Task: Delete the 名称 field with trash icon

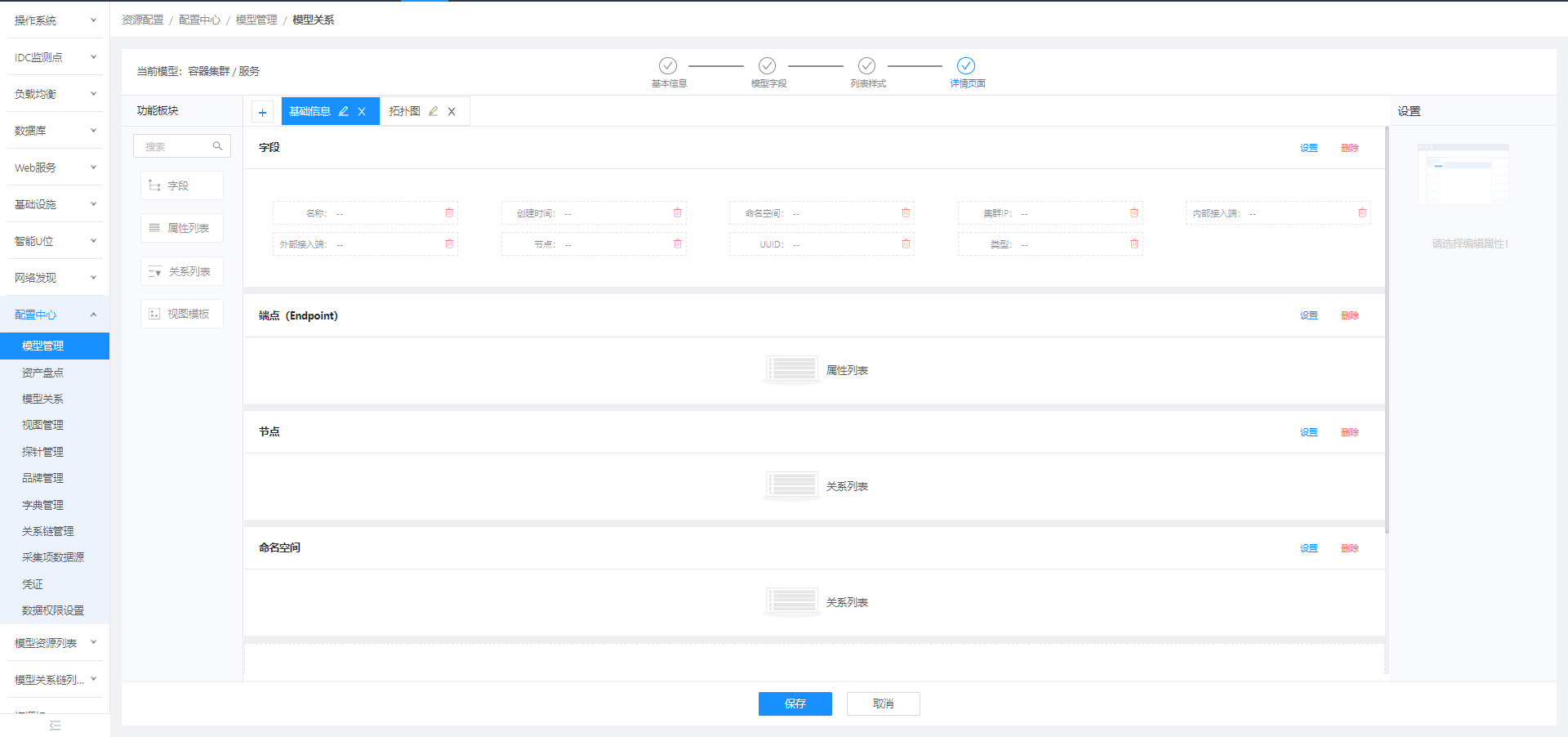Action: click(x=449, y=212)
